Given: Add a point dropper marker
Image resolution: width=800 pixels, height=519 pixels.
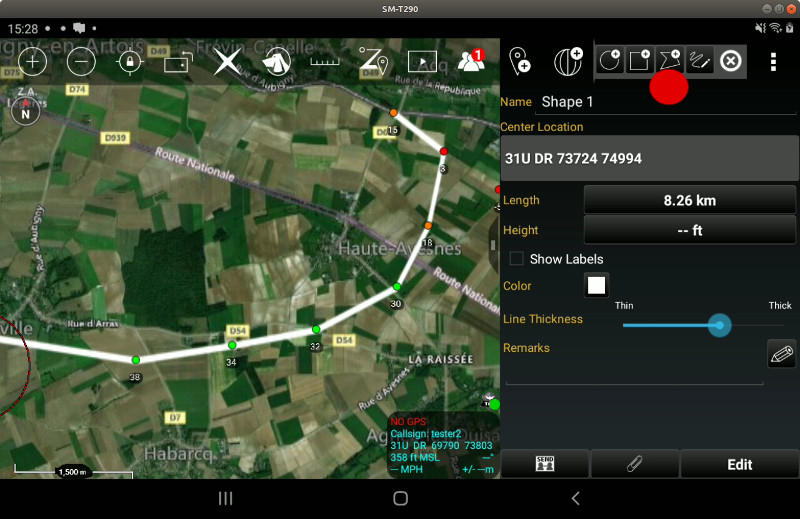Looking at the screenshot, I should pos(520,62).
